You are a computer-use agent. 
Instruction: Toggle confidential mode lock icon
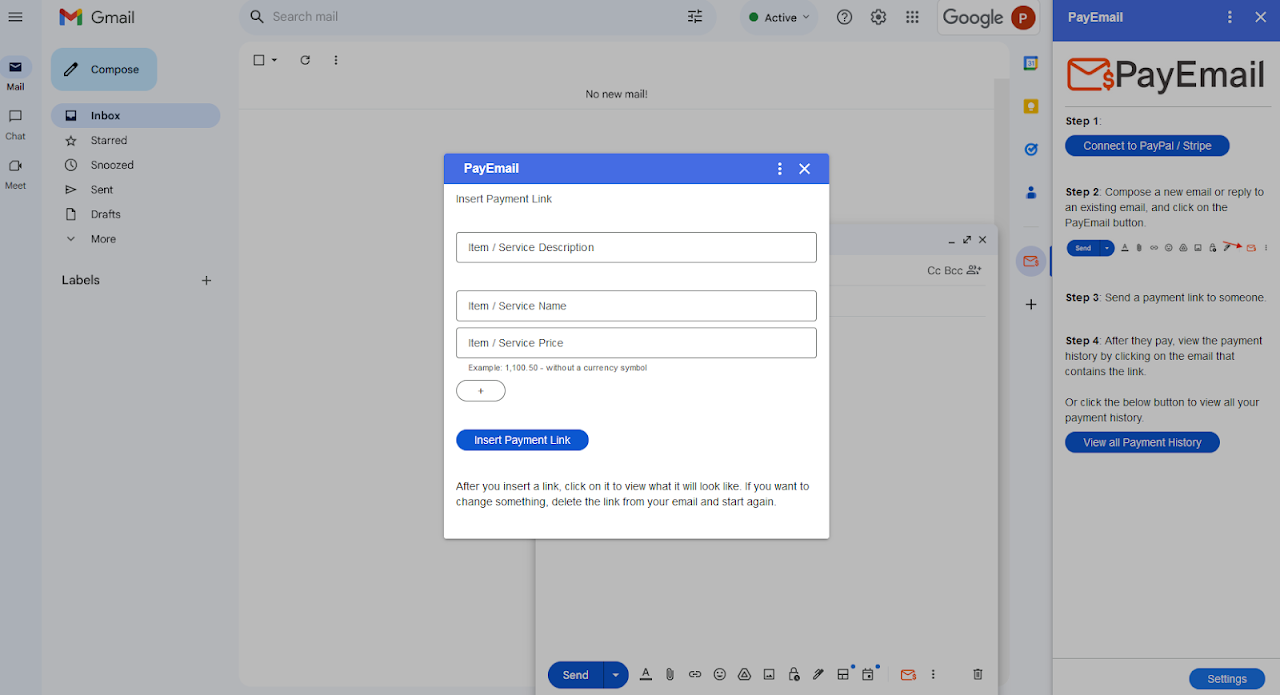794,675
